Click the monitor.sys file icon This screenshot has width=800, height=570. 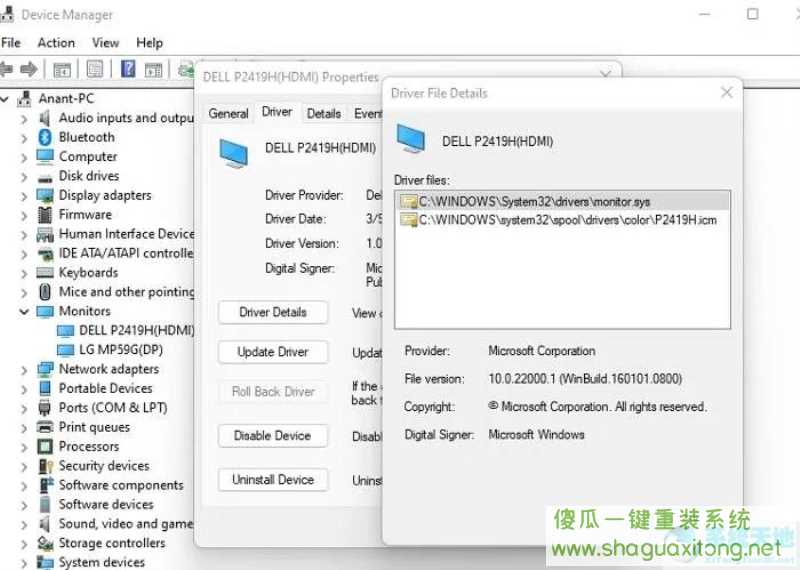coord(408,202)
